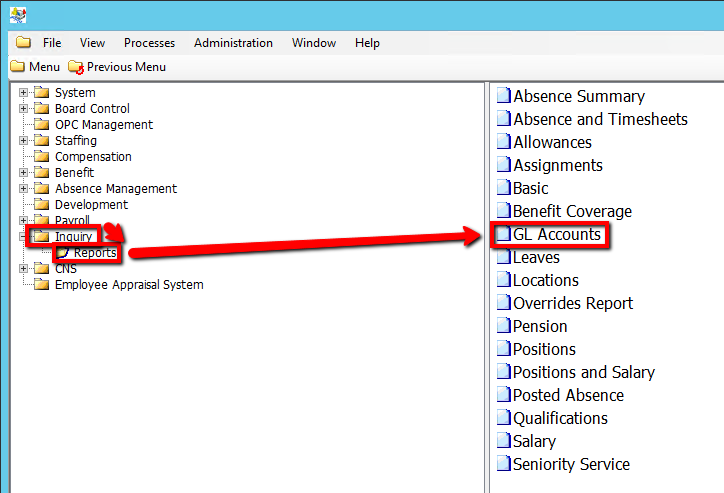Click the Employee Appraisal System folder icon

pyautogui.click(x=41, y=285)
